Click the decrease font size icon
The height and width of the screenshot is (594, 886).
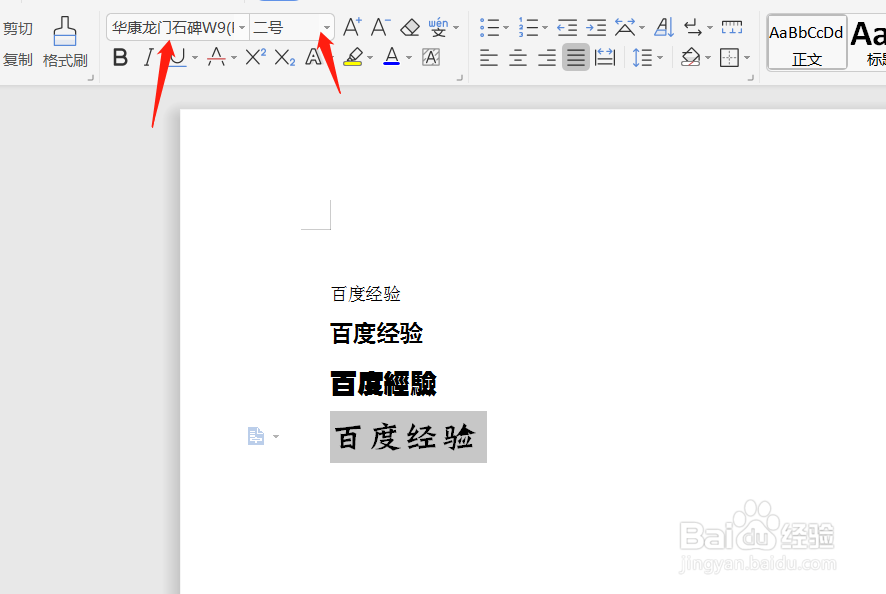coord(378,27)
